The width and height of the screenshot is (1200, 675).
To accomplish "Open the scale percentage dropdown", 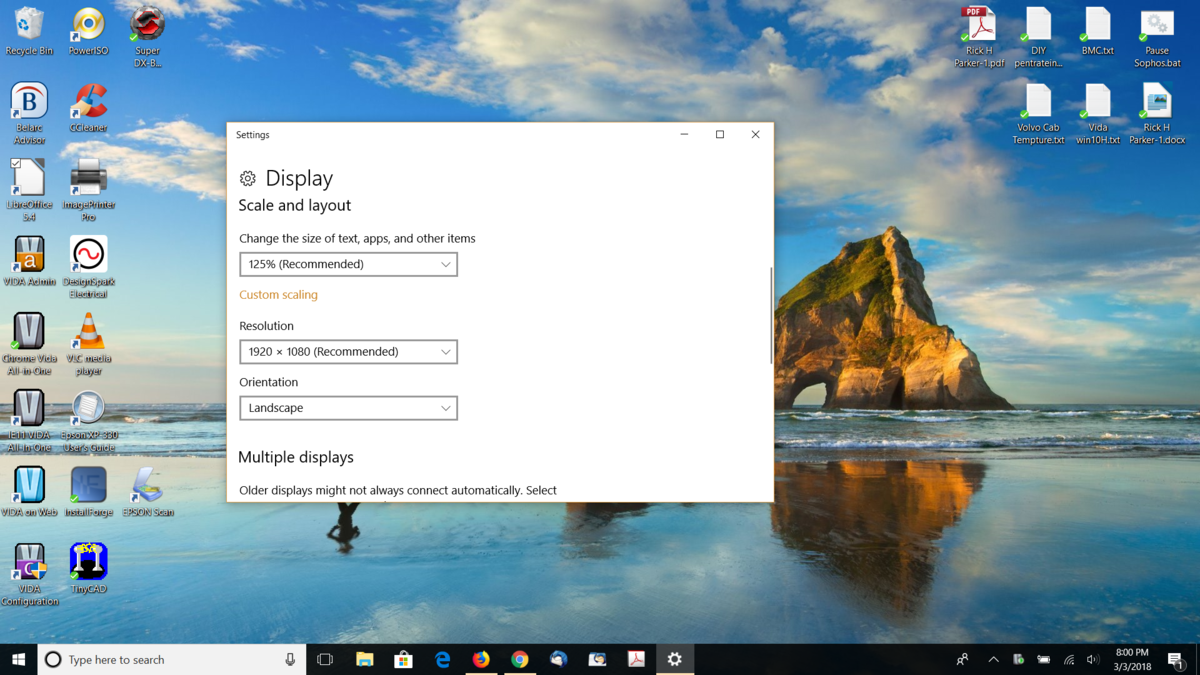I will [348, 264].
